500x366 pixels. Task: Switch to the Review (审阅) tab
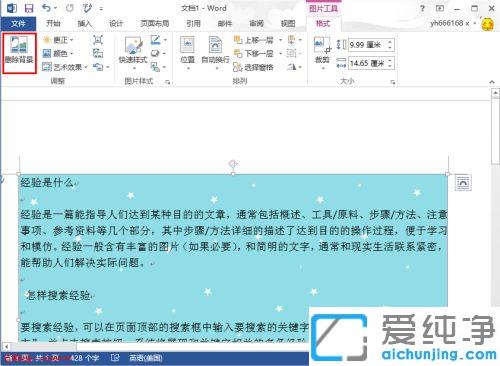(256, 23)
